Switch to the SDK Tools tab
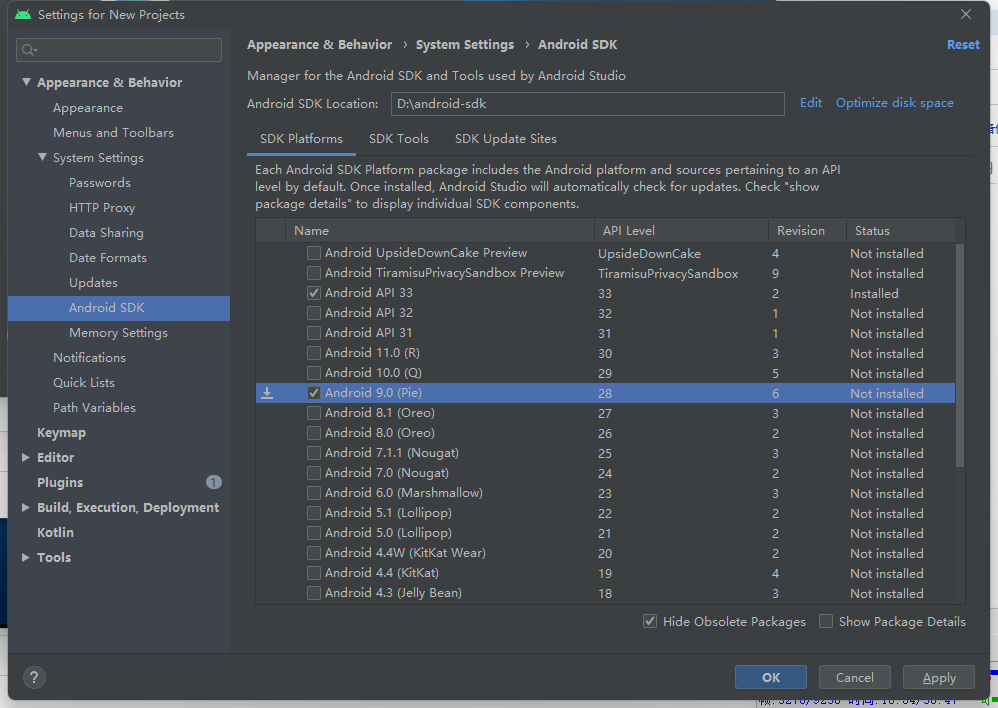The image size is (998, 708). [398, 139]
